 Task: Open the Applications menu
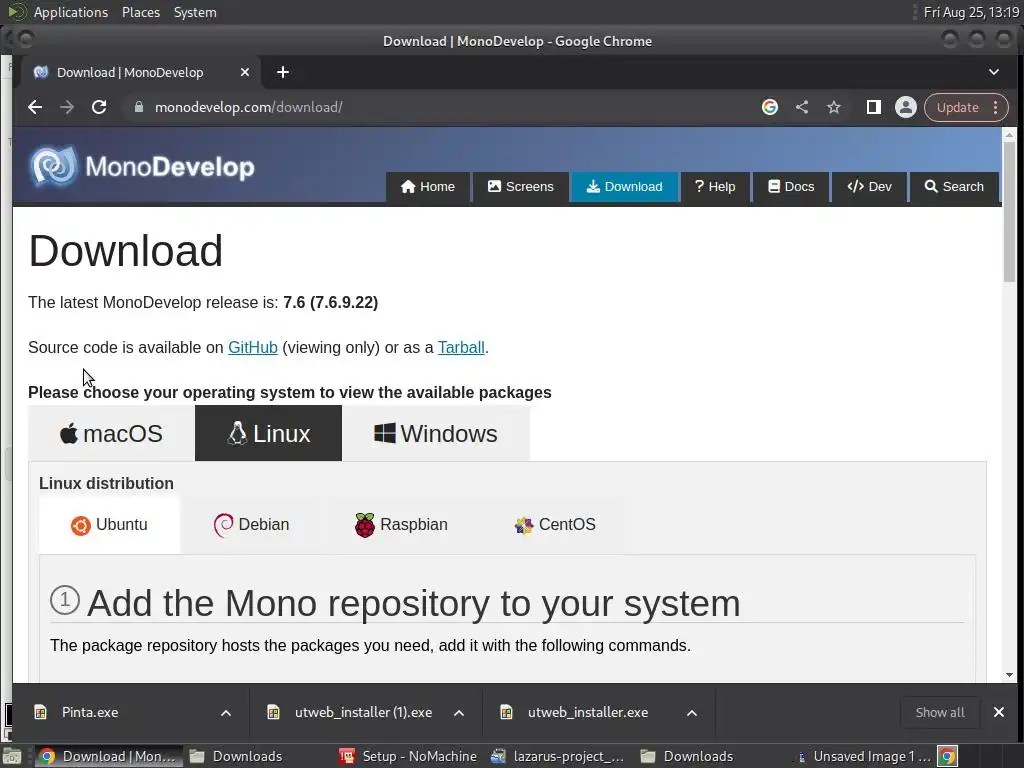[71, 12]
